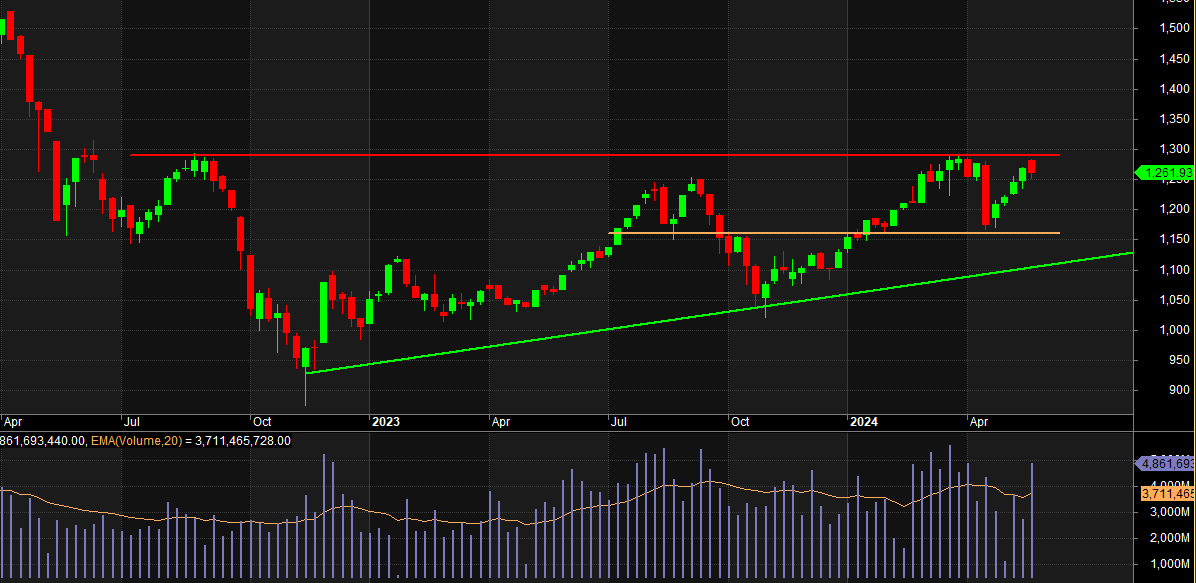Click the orange 3,711,465 EMA tag

click(1168, 494)
